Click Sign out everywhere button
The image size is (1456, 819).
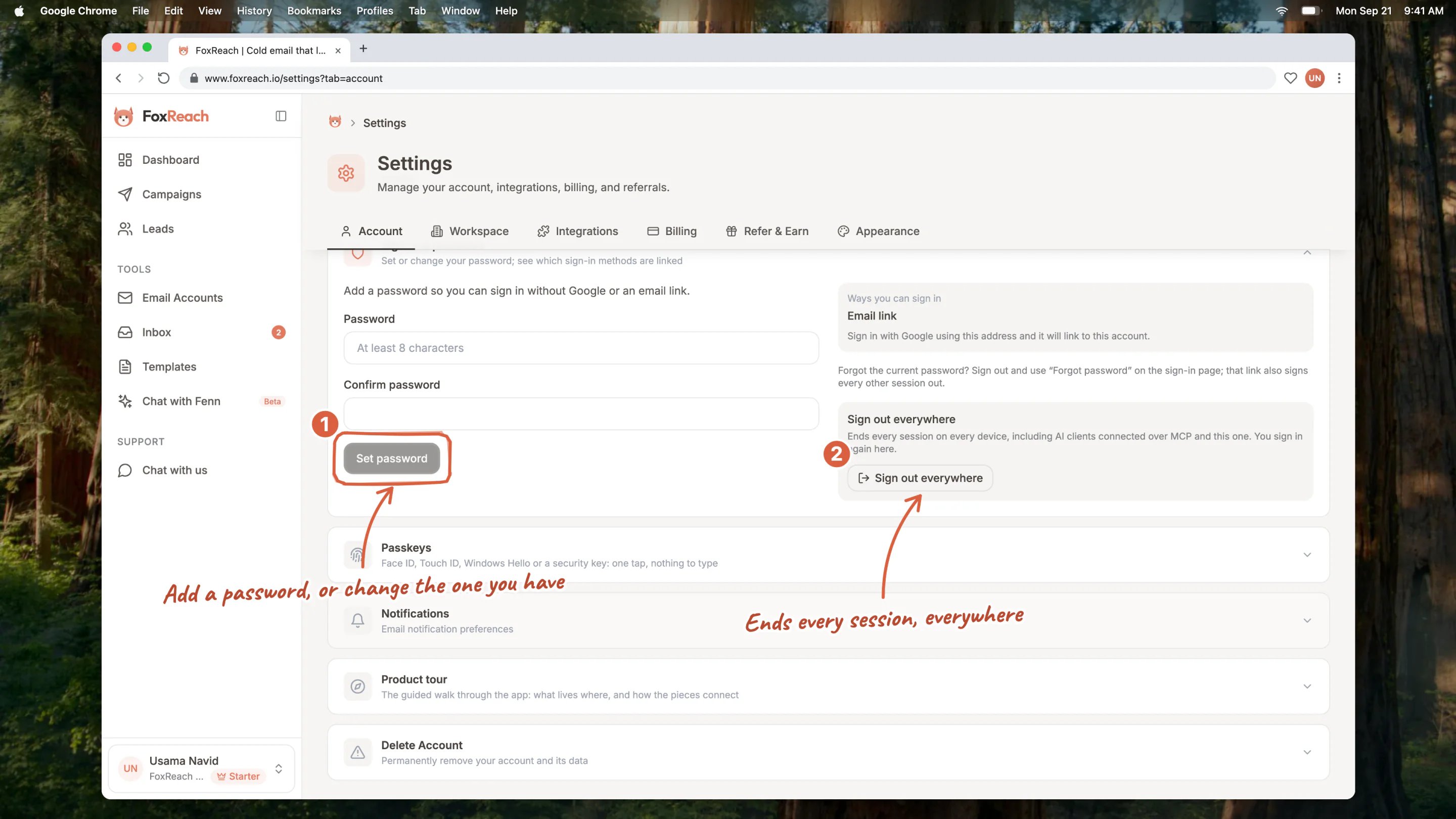(x=920, y=478)
